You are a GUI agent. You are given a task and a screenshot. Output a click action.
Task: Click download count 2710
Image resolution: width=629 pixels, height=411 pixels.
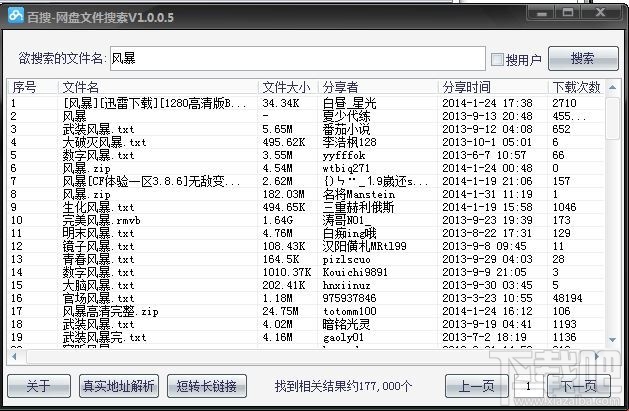(564, 103)
